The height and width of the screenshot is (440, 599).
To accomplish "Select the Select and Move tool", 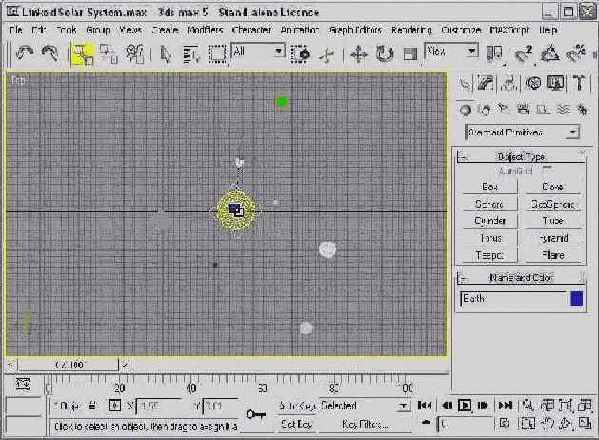I will point(359,54).
